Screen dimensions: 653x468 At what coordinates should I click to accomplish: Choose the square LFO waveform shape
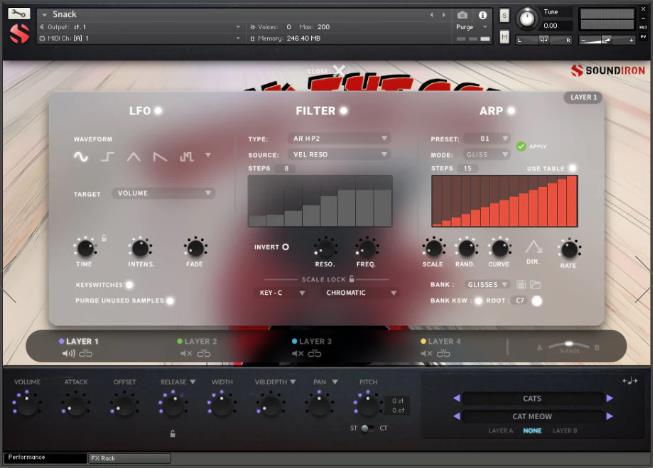pyautogui.click(x=107, y=157)
